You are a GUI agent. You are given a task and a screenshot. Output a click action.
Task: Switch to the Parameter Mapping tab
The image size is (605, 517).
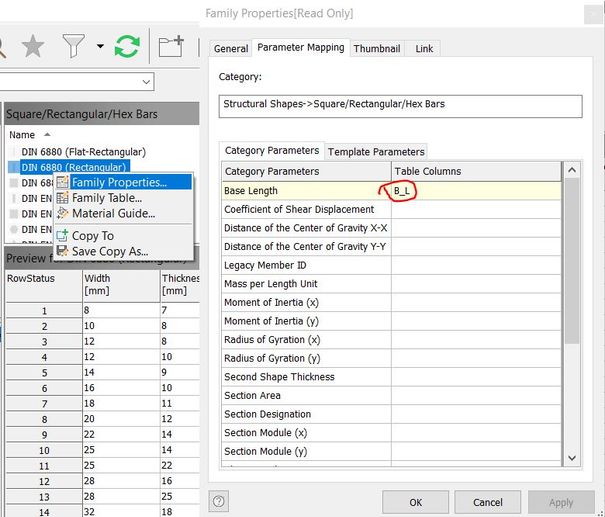click(301, 47)
